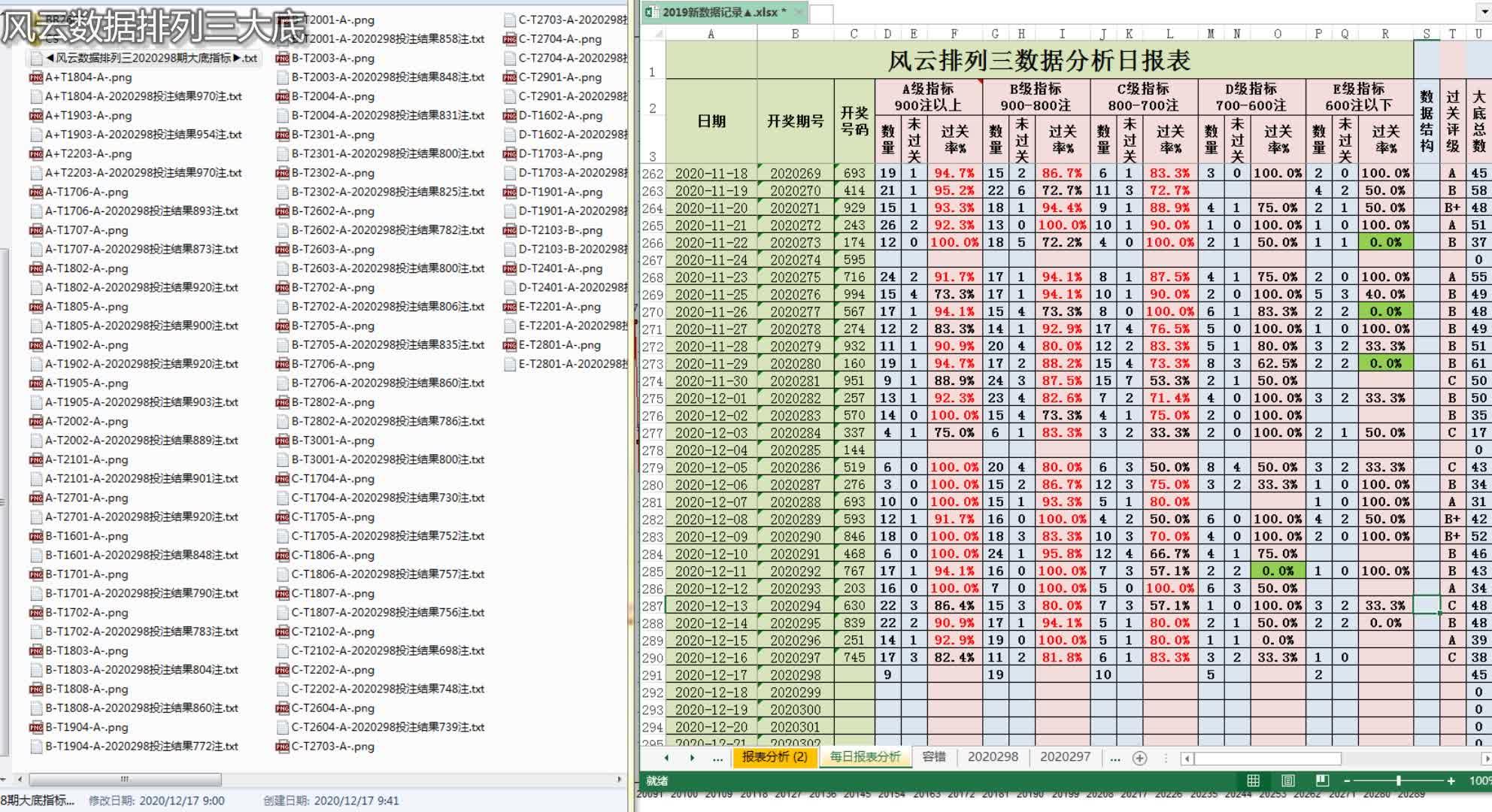The height and width of the screenshot is (812, 1492).
Task: Select Excel column R header
Action: point(1385,34)
